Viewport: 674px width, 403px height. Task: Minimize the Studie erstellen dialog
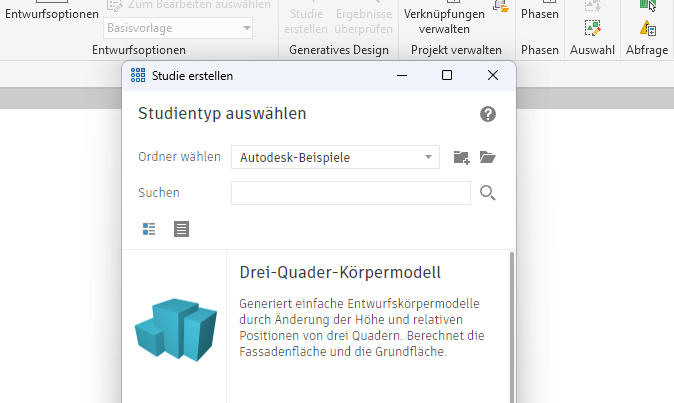[402, 75]
